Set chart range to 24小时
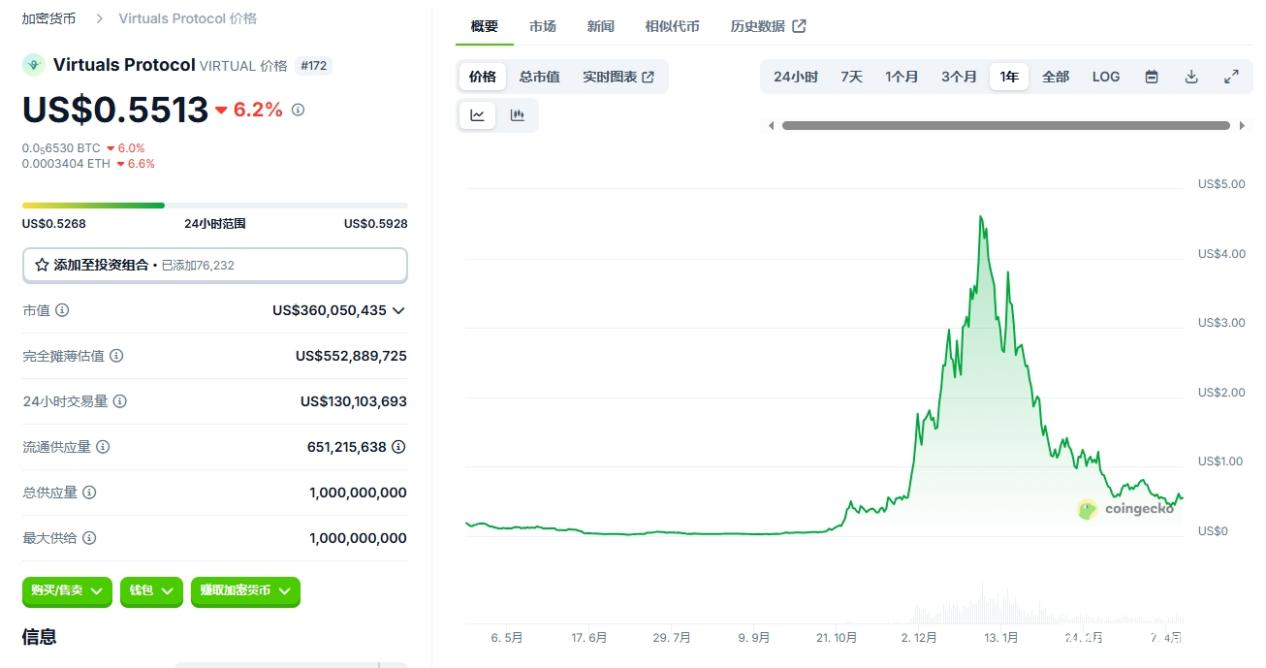 (795, 76)
